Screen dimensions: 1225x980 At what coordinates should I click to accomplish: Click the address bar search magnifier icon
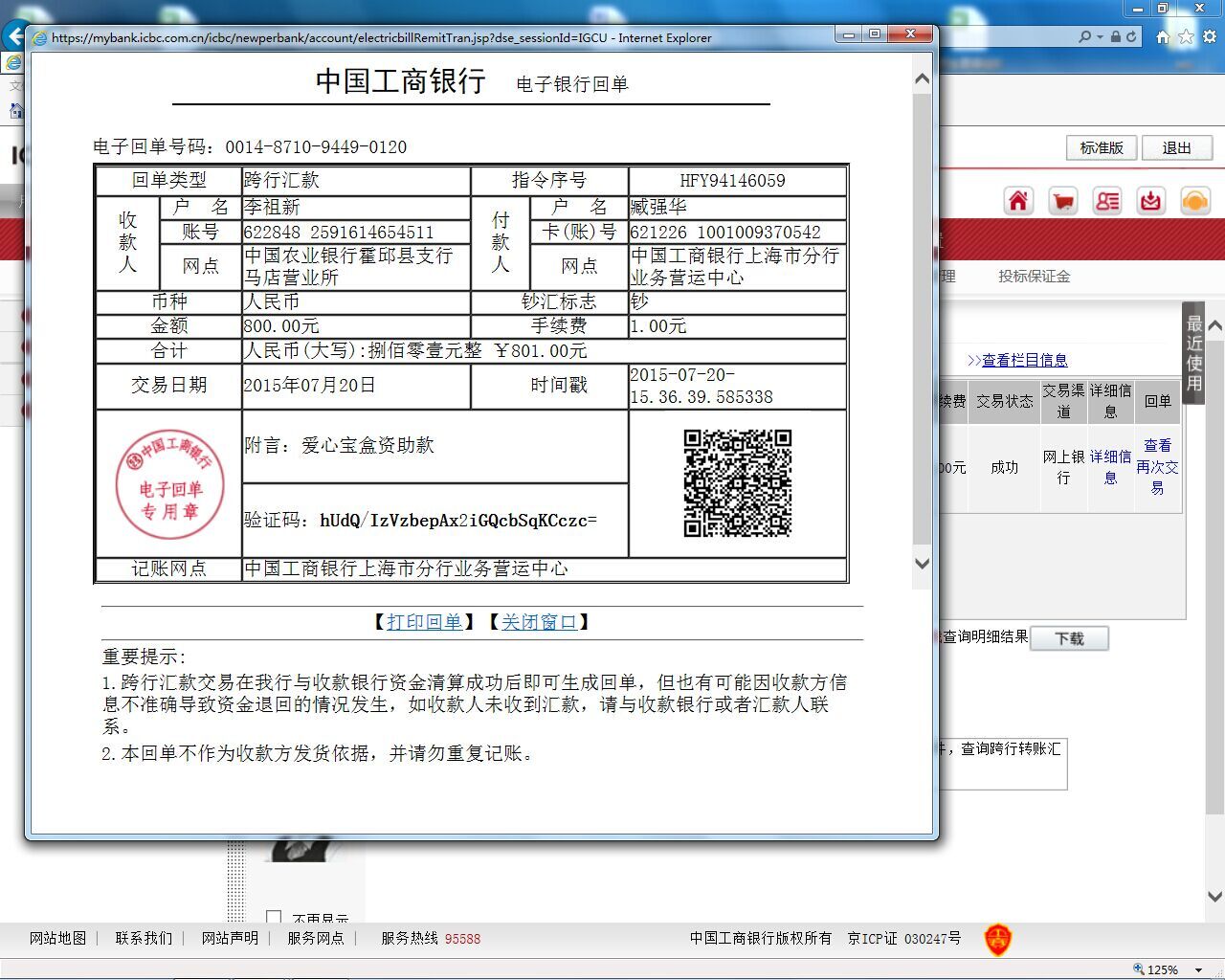pos(1084,36)
